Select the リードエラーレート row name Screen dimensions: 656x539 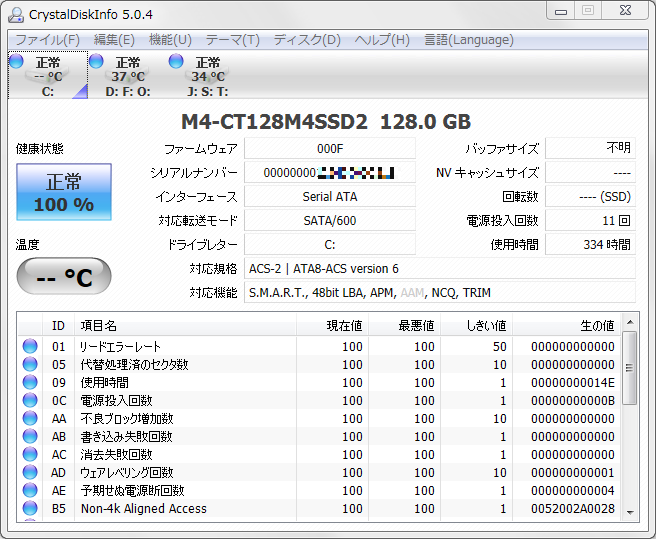pyautogui.click(x=120, y=346)
